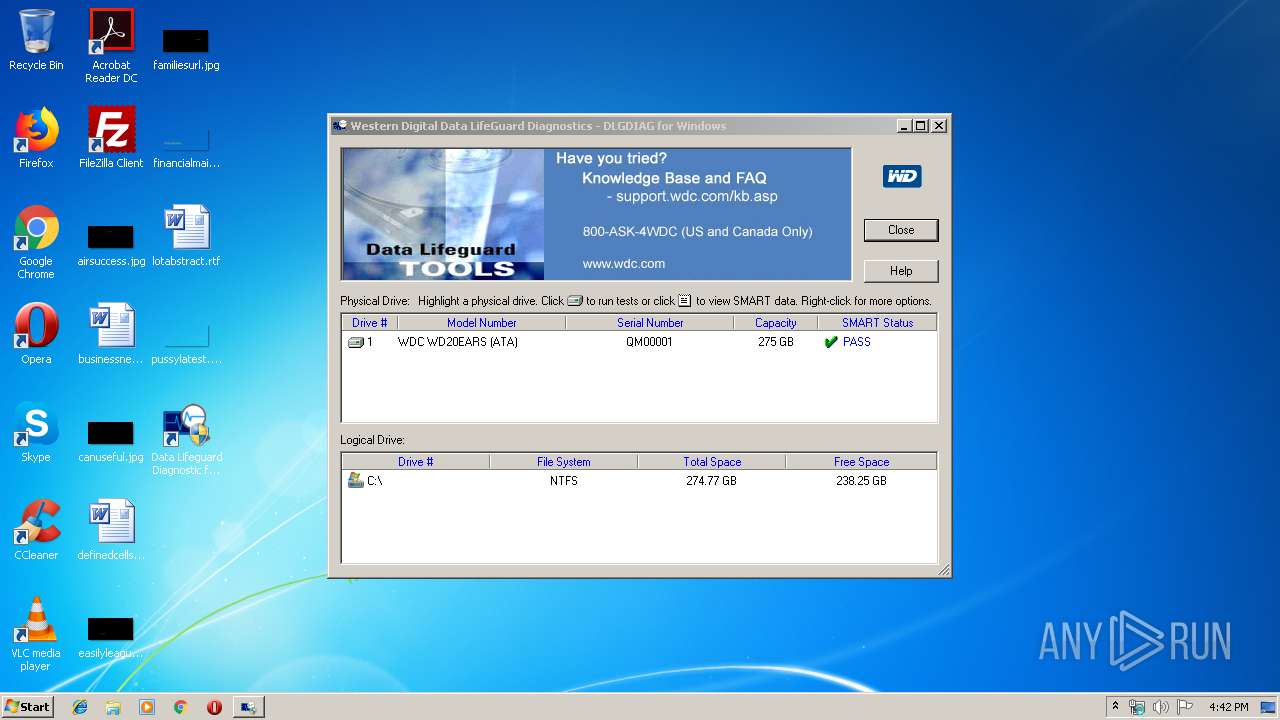Select familiesurl.jpg file on desktop
The height and width of the screenshot is (720, 1280).
pos(186,48)
